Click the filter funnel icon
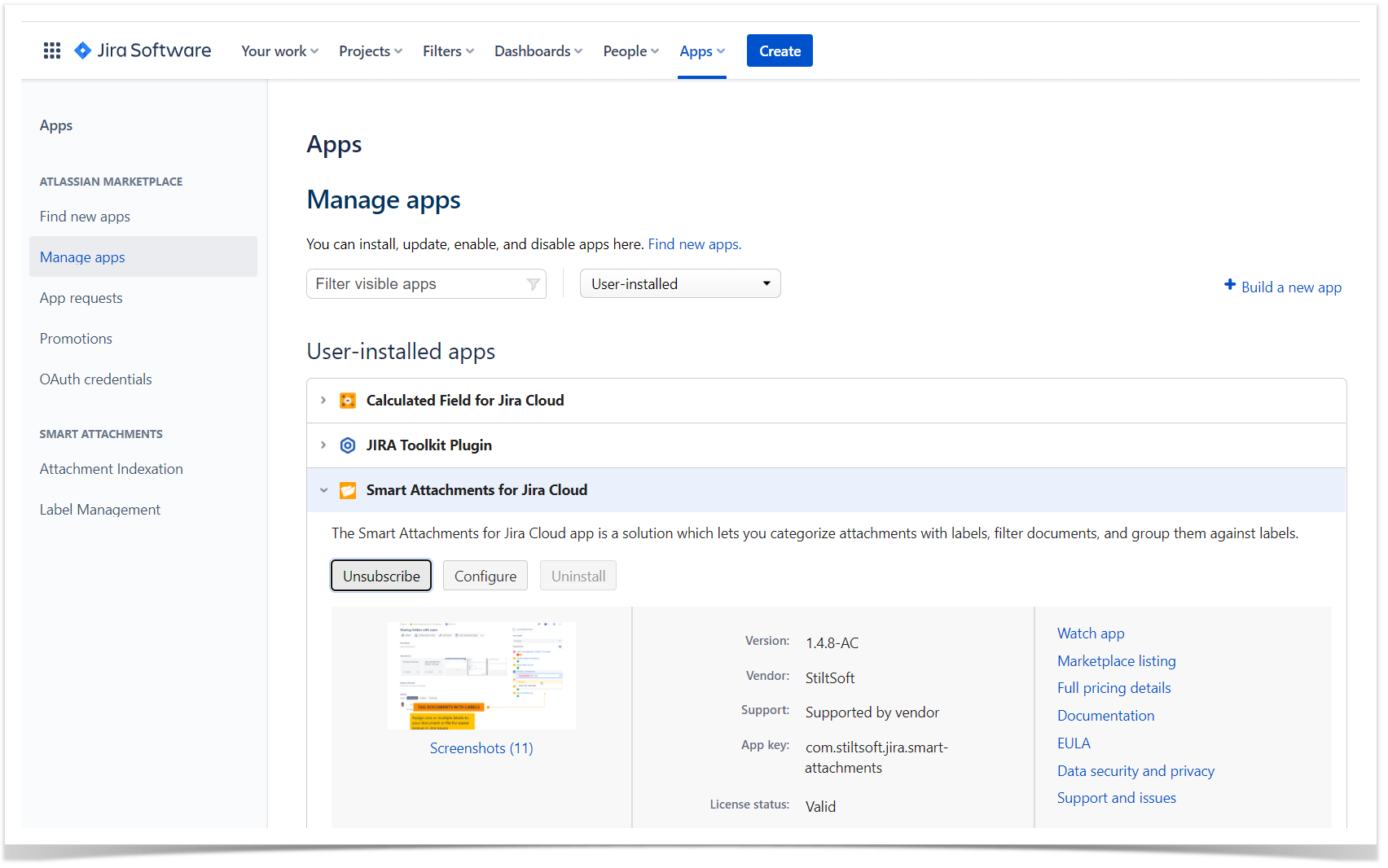Image resolution: width=1388 pixels, height=868 pixels. click(x=533, y=284)
